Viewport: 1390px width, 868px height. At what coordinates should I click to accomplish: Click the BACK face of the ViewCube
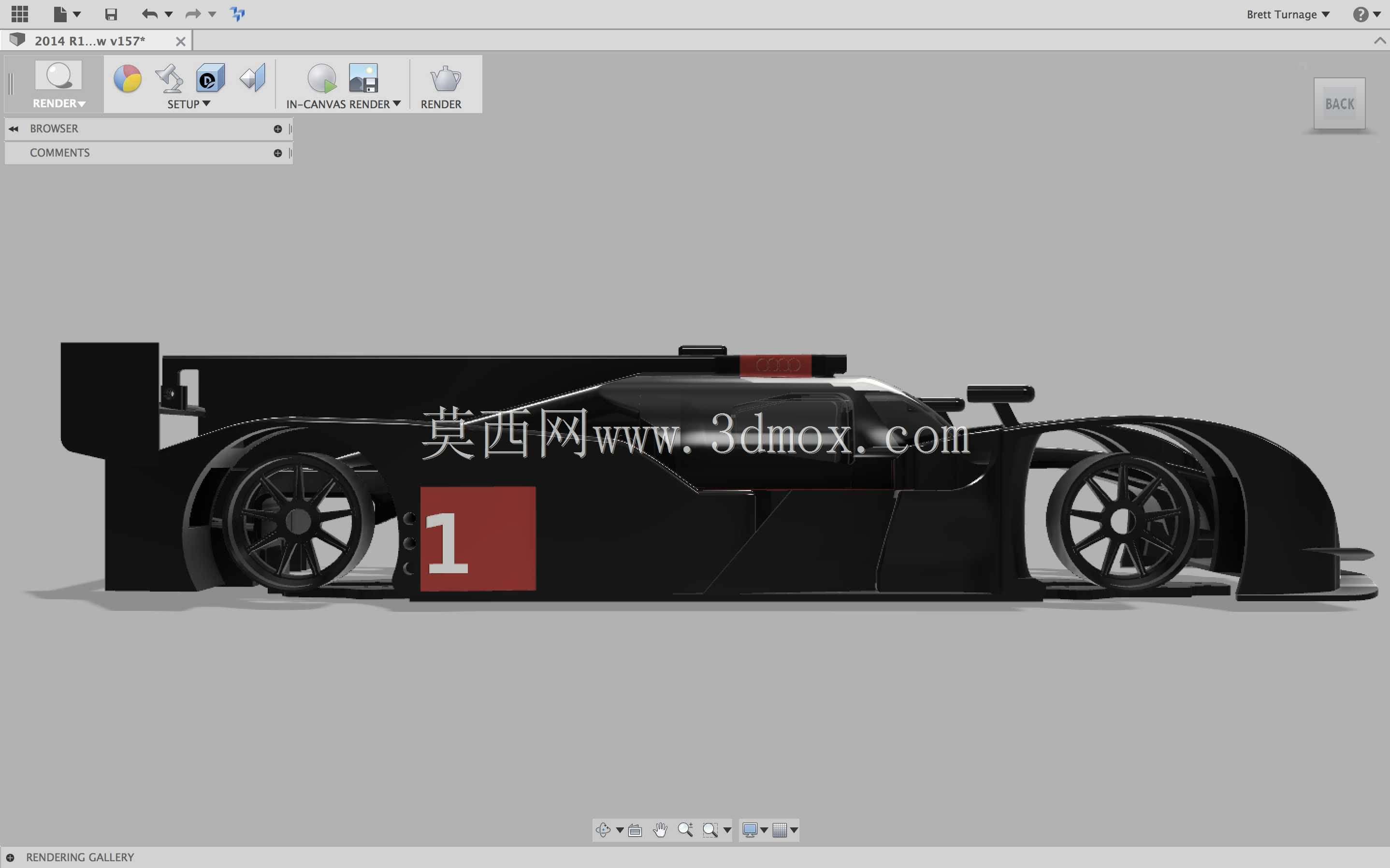coord(1340,104)
